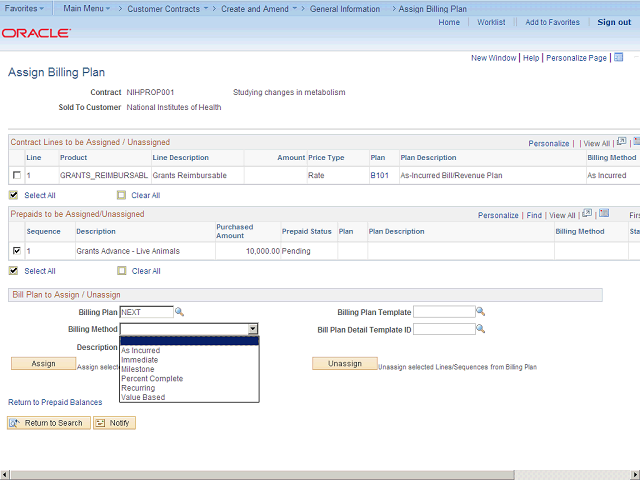Click the Billing Plan text field
Screen dimensions: 640x480
146,312
